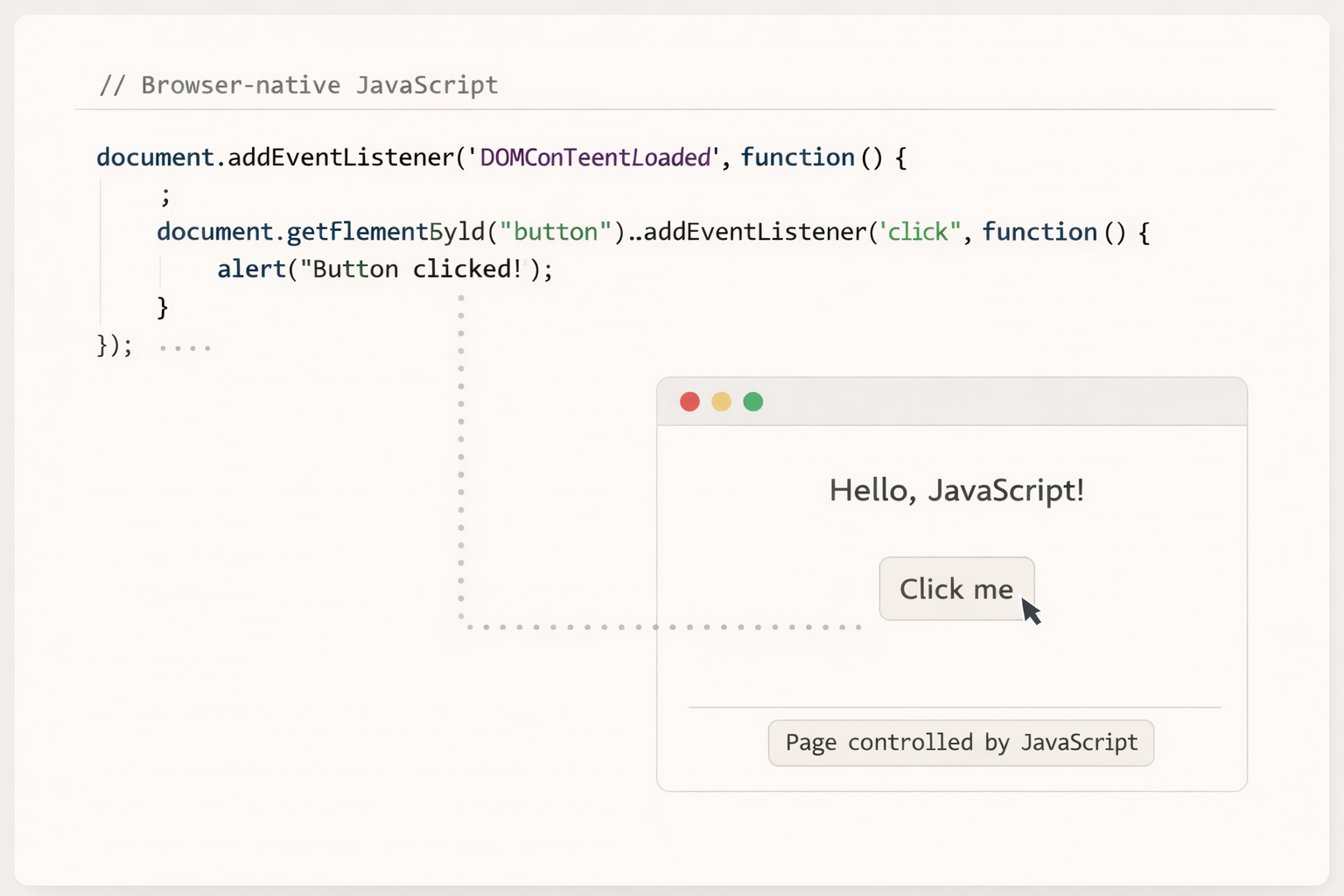Click the mouse cursor arrow icon
Viewport: 1344px width, 896px height.
pyautogui.click(x=1031, y=611)
